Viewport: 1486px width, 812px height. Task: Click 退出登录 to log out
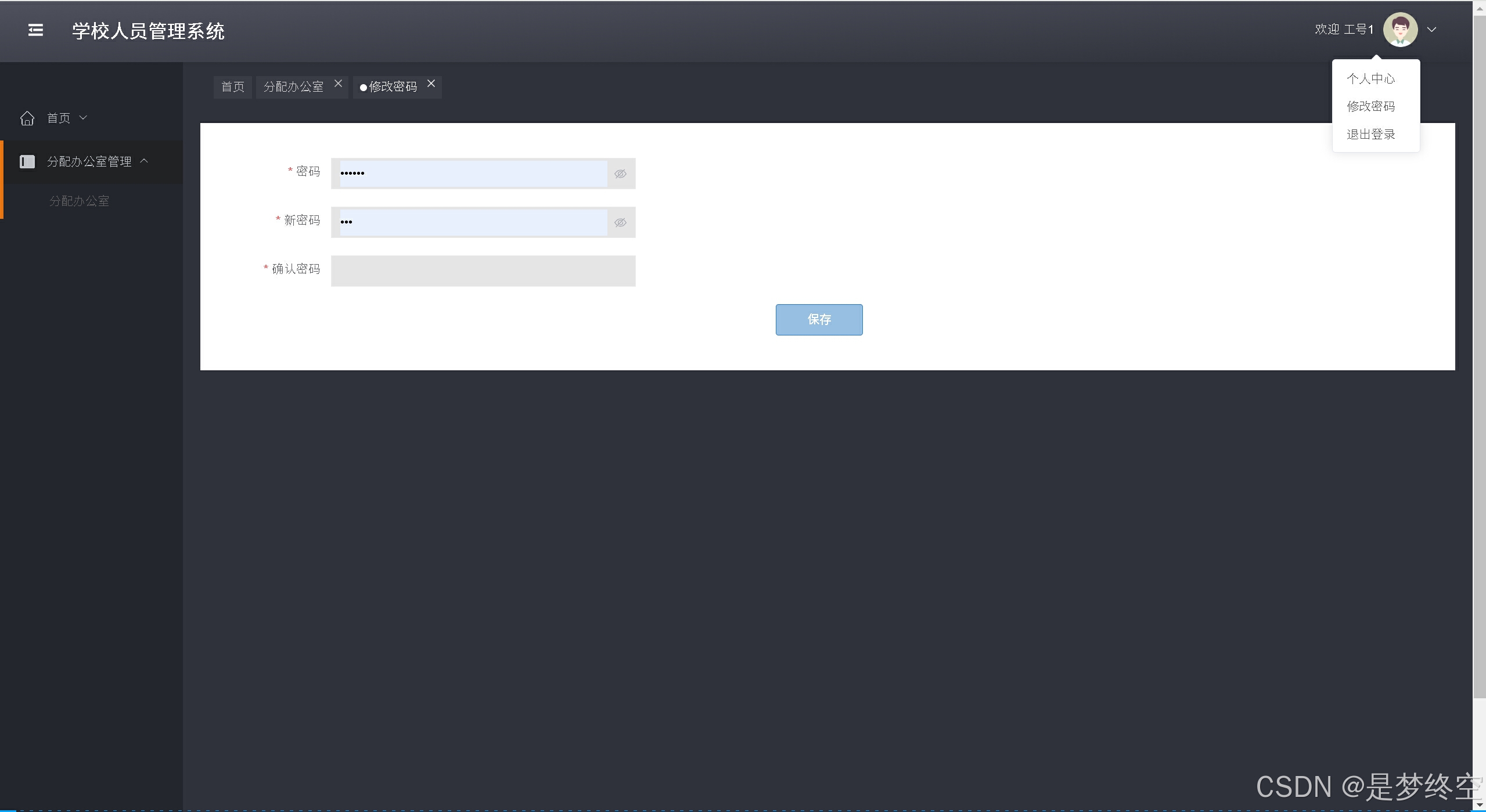pos(1370,134)
